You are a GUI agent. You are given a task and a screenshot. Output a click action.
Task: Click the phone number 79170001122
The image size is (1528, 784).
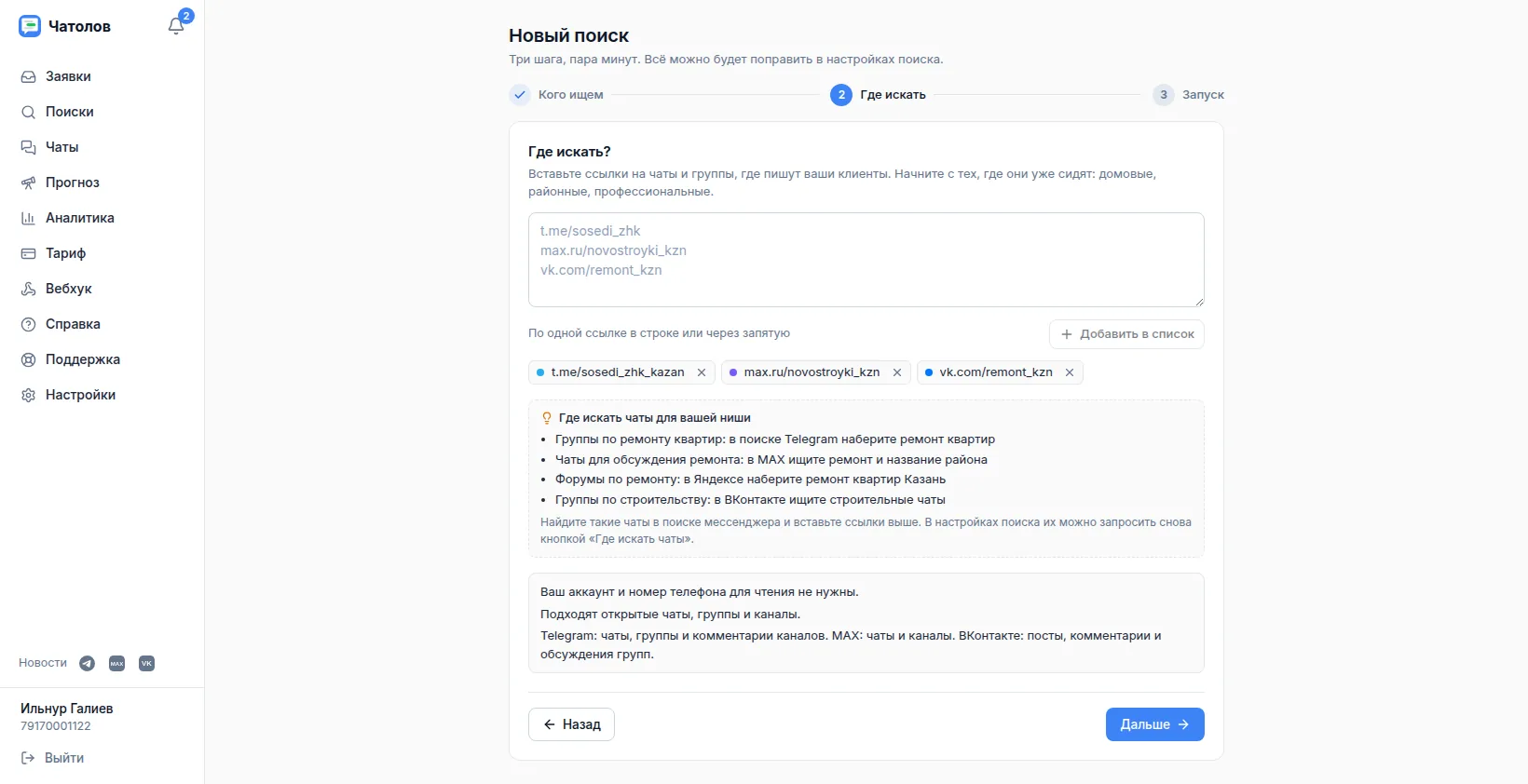56,726
